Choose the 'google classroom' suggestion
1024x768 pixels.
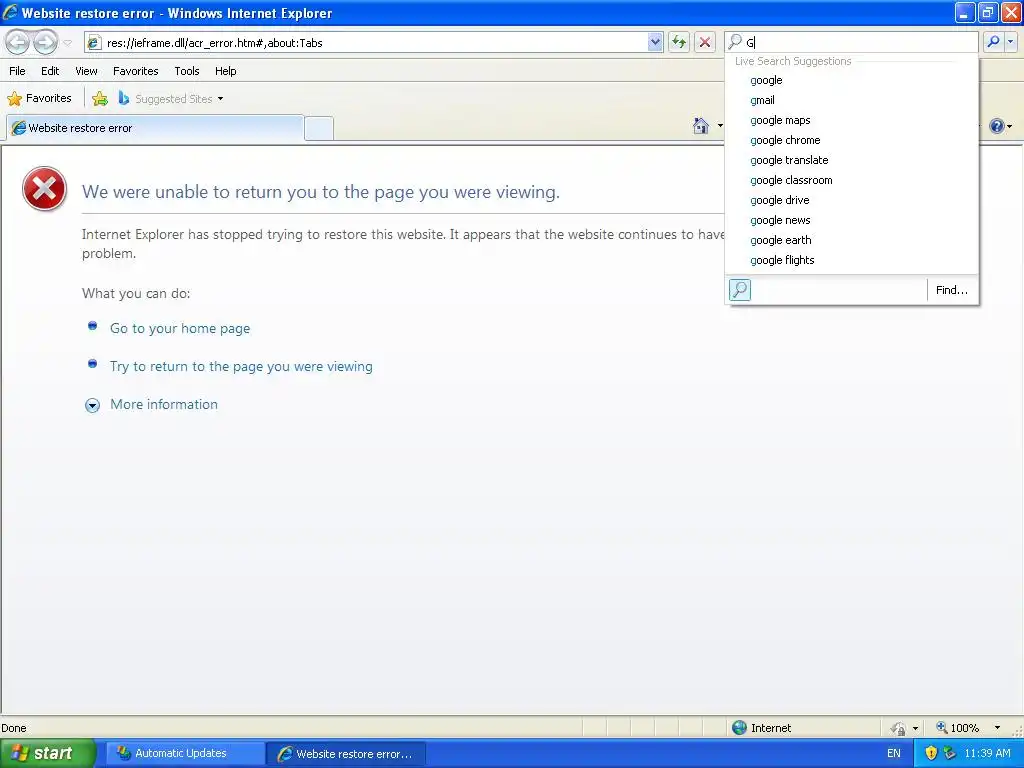click(x=852, y=180)
